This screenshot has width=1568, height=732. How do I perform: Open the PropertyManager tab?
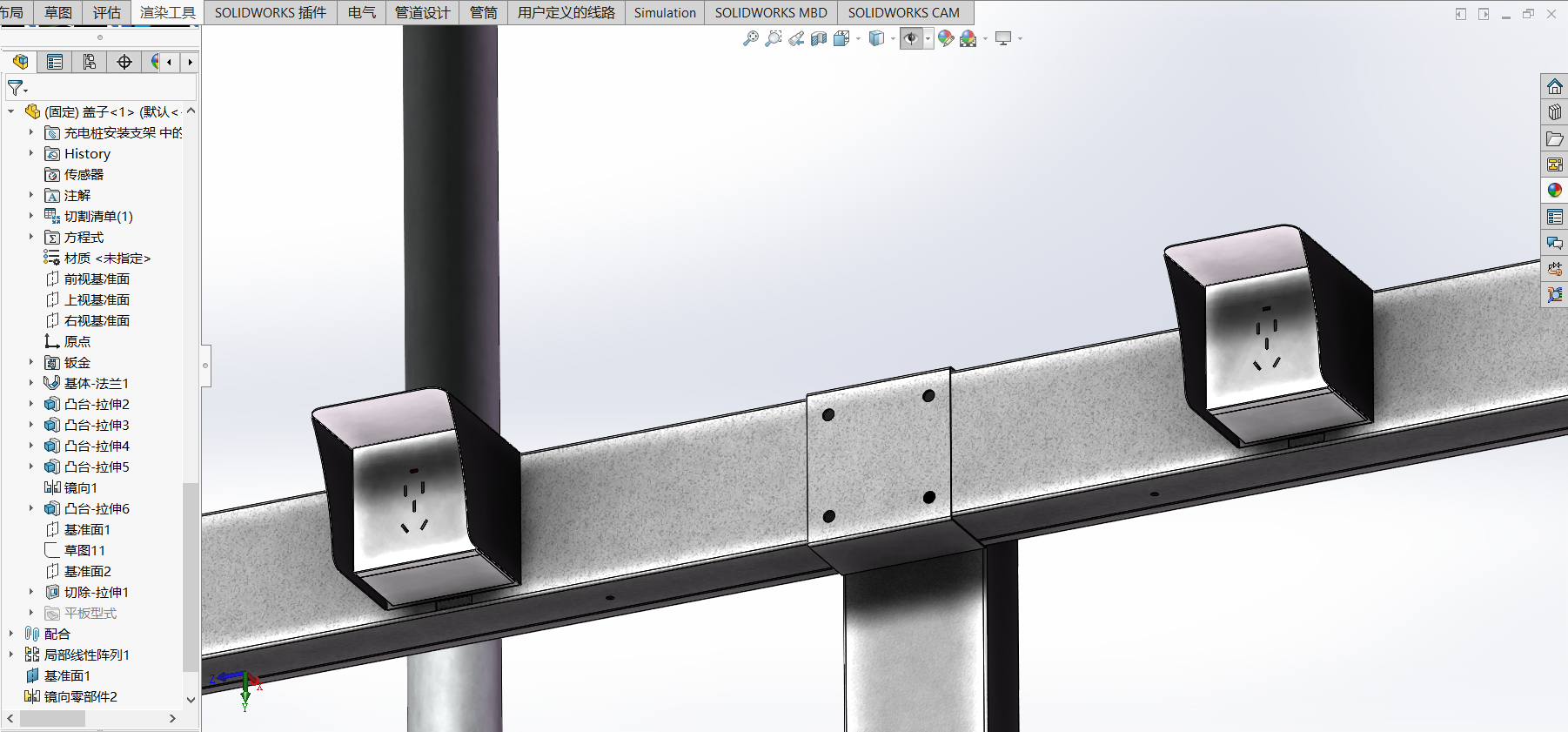(55, 62)
